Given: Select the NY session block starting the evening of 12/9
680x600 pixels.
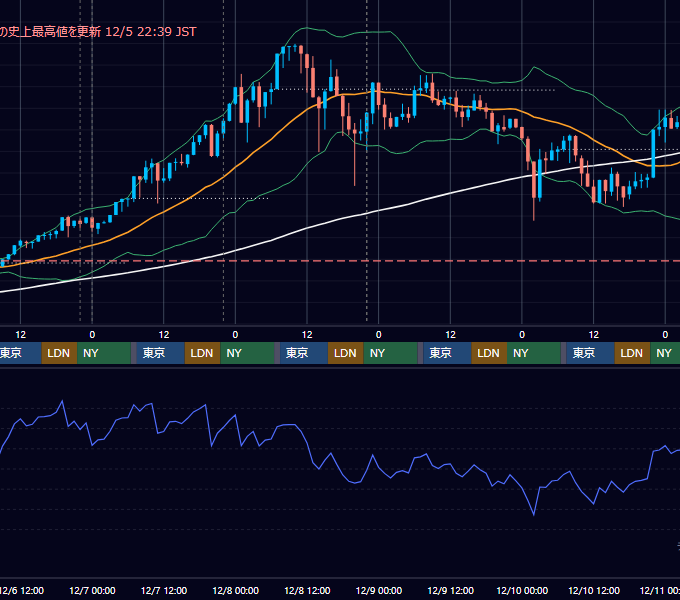Looking at the screenshot, I should [x=534, y=353].
